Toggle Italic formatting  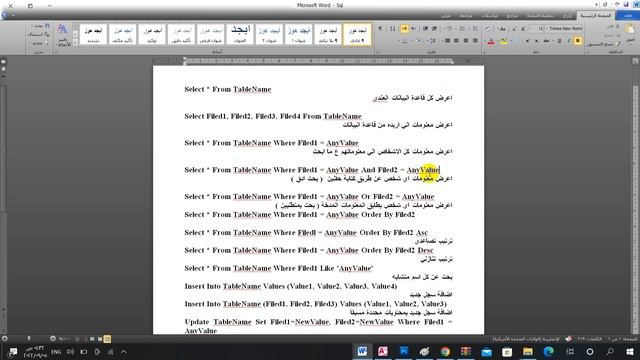(569, 41)
